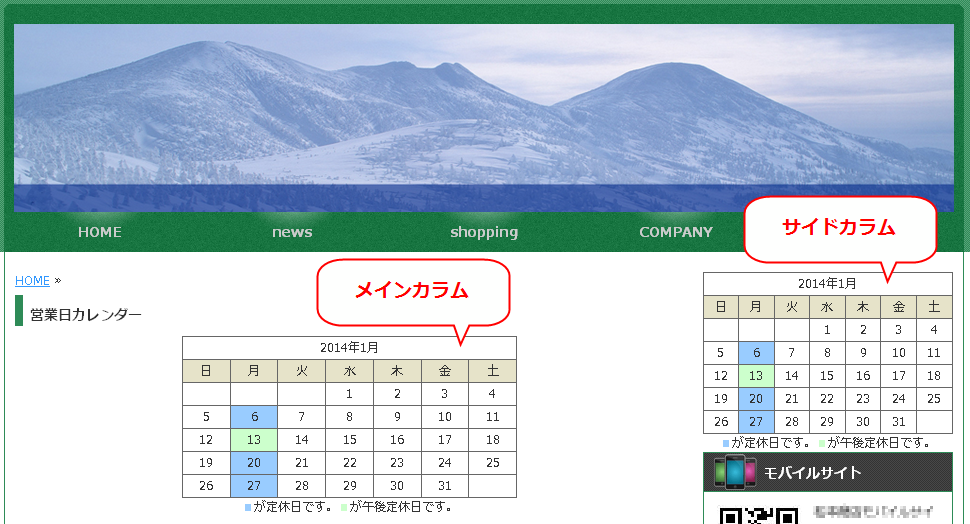
Task: Click the 金 header in the sidebar calendar
Action: 898,307
